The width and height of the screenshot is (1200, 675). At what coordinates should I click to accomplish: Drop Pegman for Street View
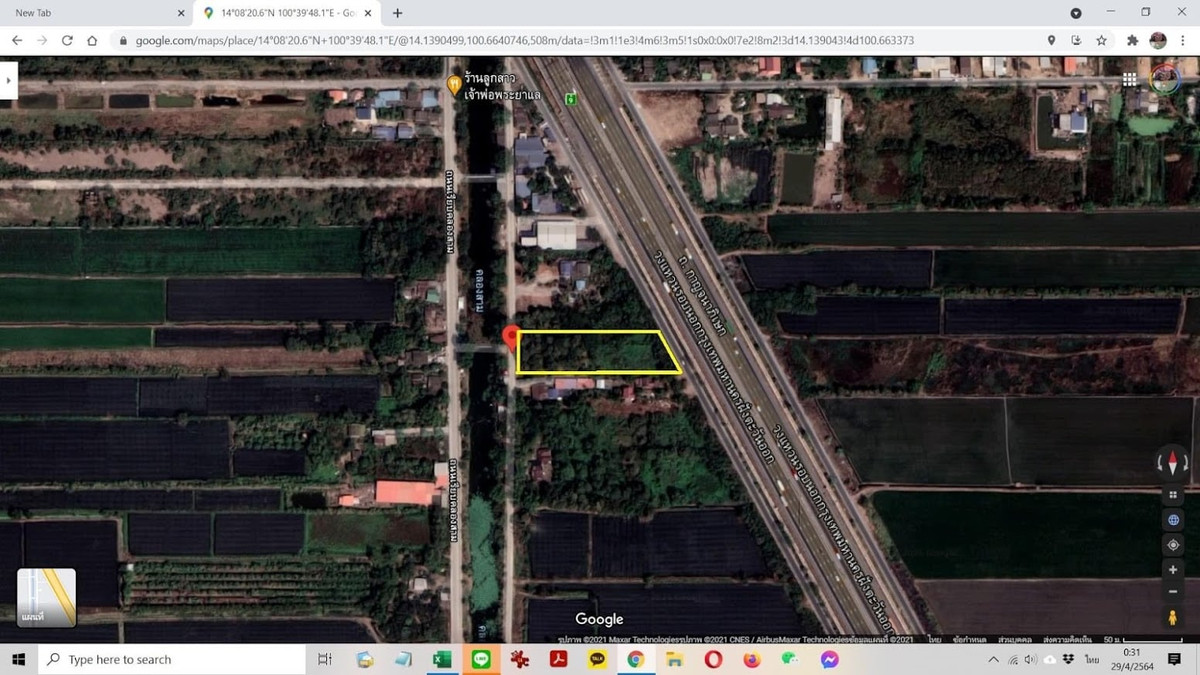click(x=1172, y=616)
